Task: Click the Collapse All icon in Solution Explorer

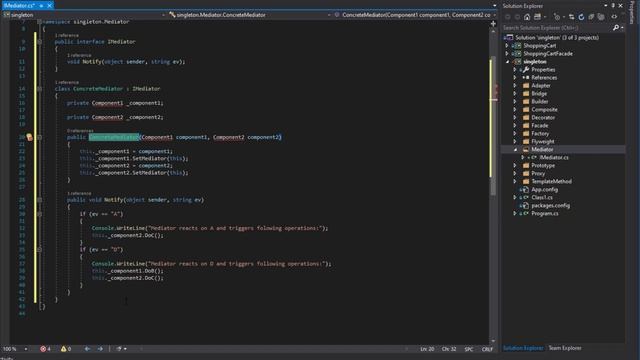Action: point(591,17)
